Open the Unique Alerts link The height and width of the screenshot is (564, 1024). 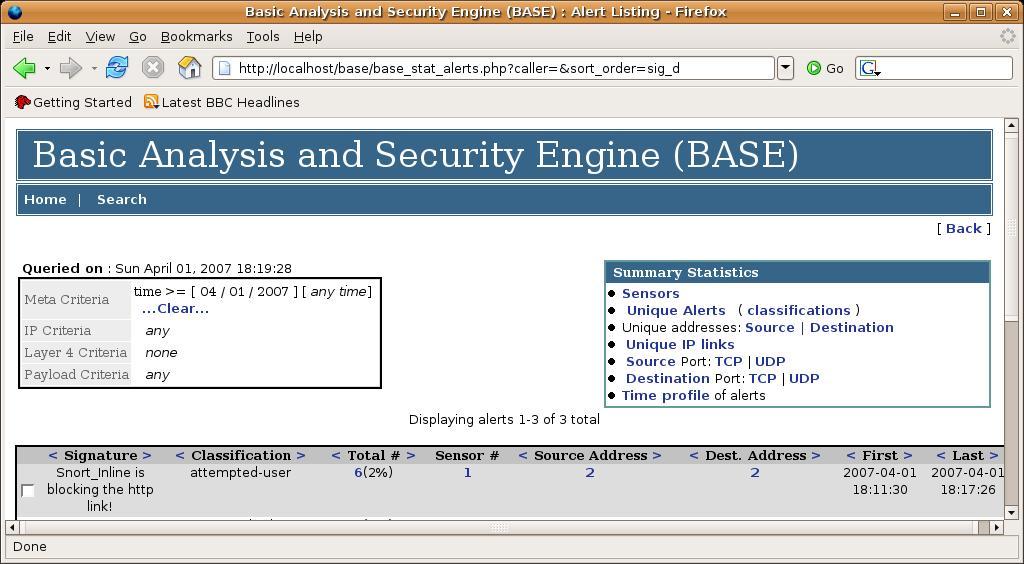pyautogui.click(x=676, y=311)
